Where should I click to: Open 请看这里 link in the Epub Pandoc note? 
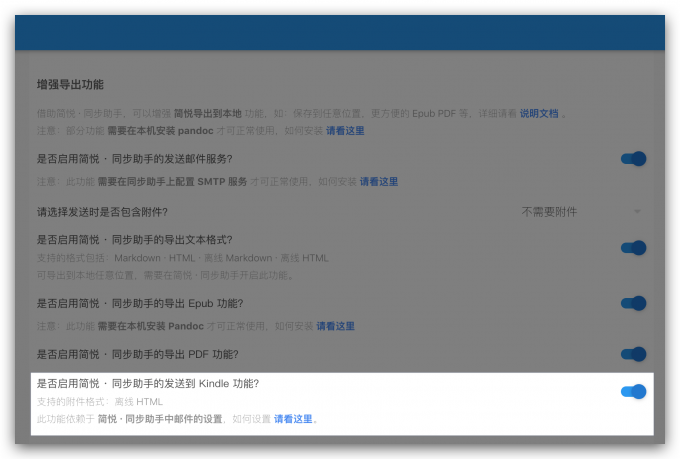[x=336, y=326]
